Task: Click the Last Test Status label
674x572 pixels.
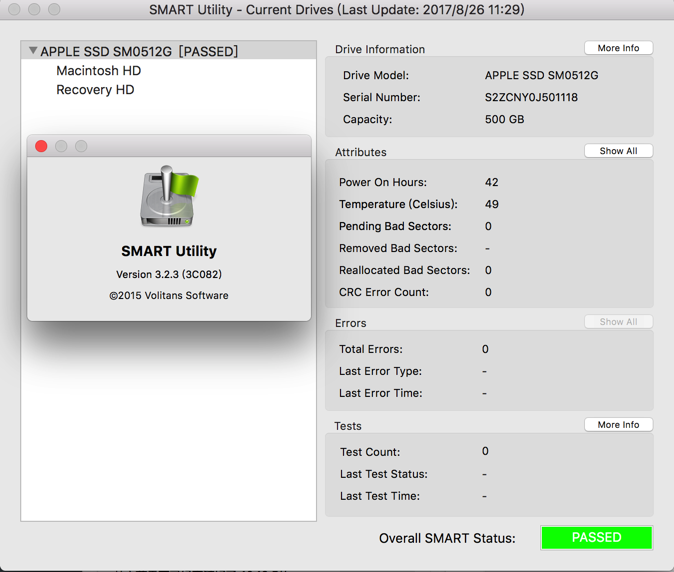Action: tap(384, 474)
